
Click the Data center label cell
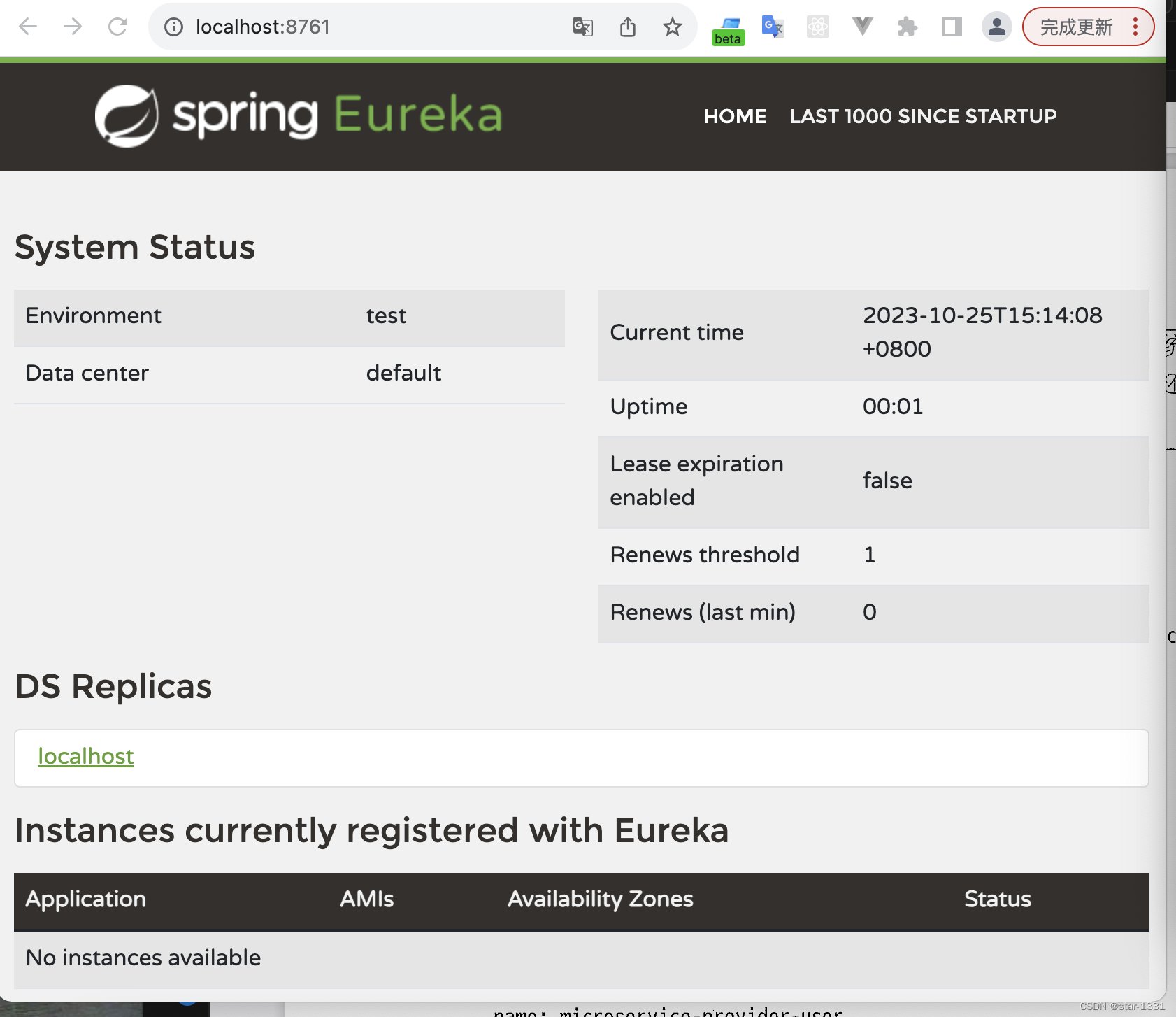coord(87,374)
